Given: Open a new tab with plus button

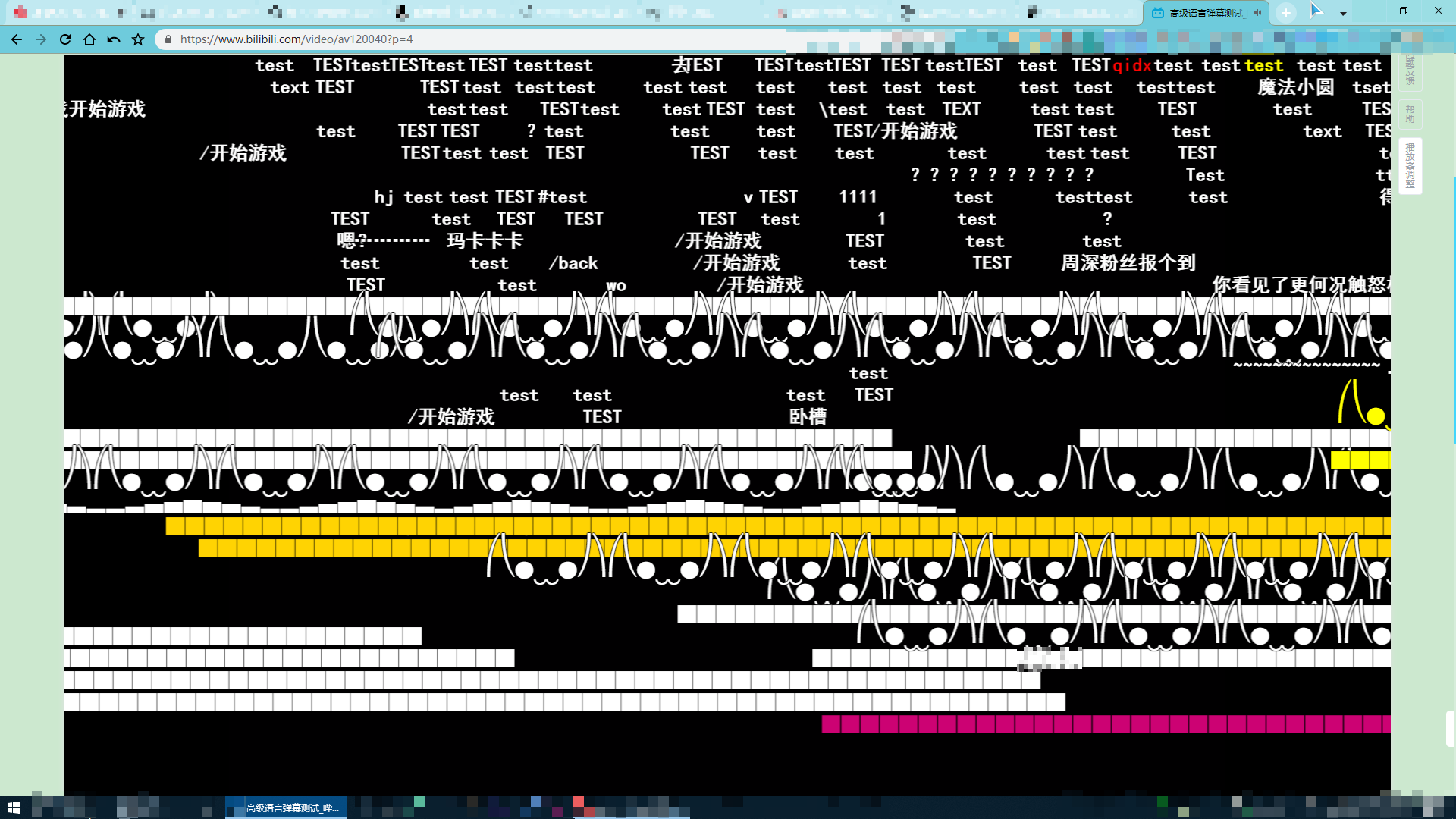Looking at the screenshot, I should (x=1286, y=13).
